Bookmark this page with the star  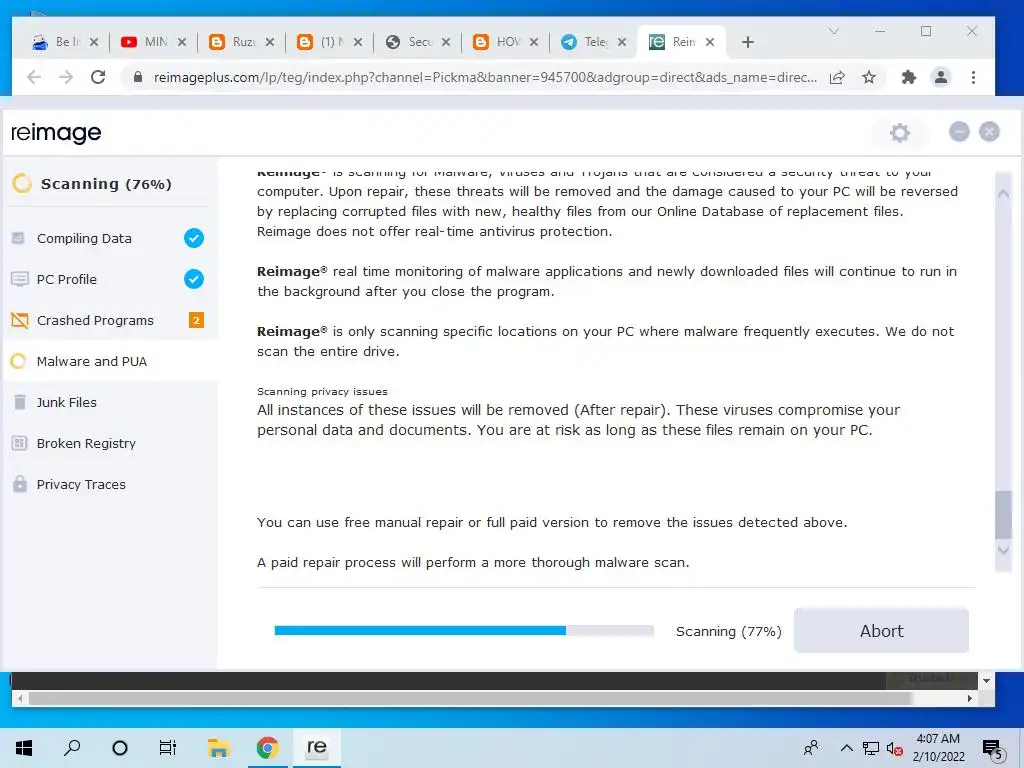(x=869, y=77)
